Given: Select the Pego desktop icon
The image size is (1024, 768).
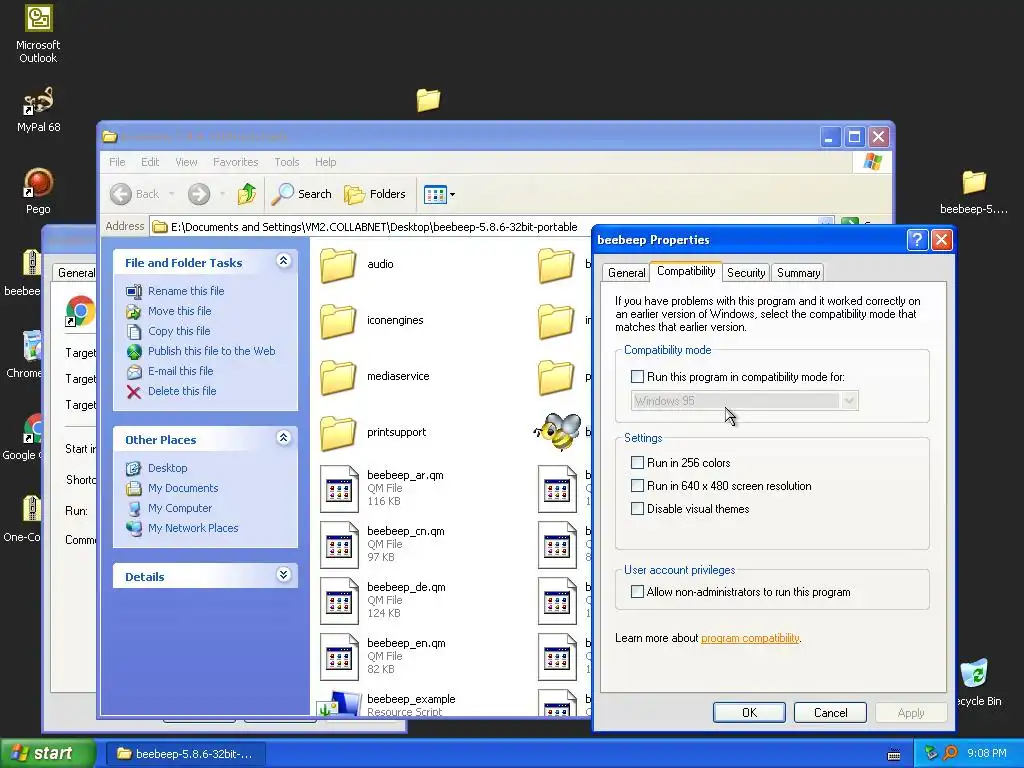Looking at the screenshot, I should (x=38, y=191).
